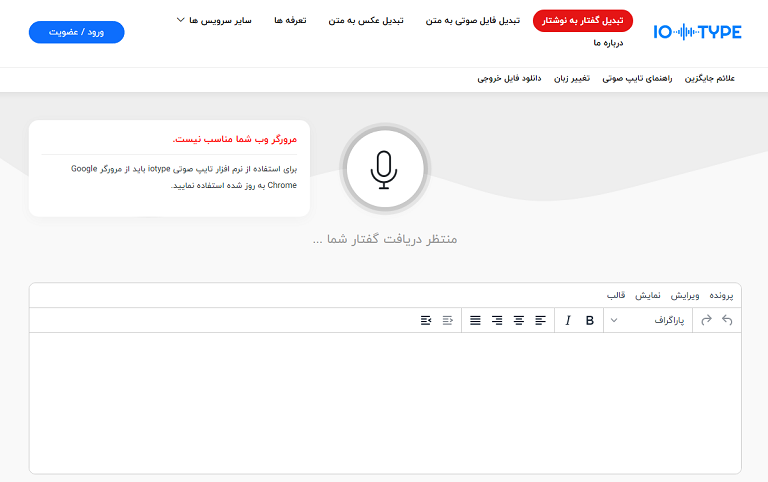The height and width of the screenshot is (482, 768).
Task: Undo the last edit in editor
Action: 727,320
